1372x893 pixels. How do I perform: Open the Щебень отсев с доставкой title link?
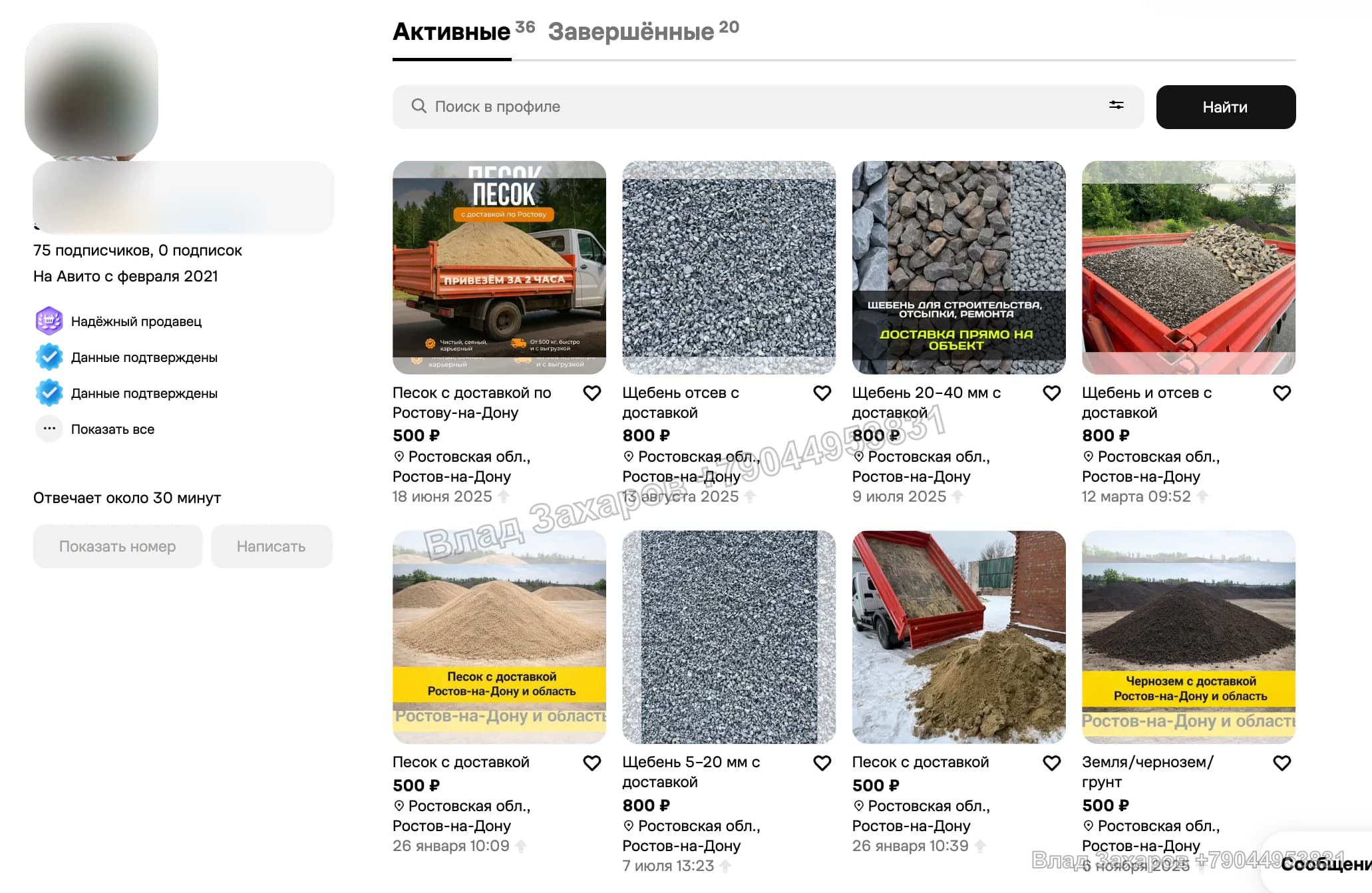(681, 403)
